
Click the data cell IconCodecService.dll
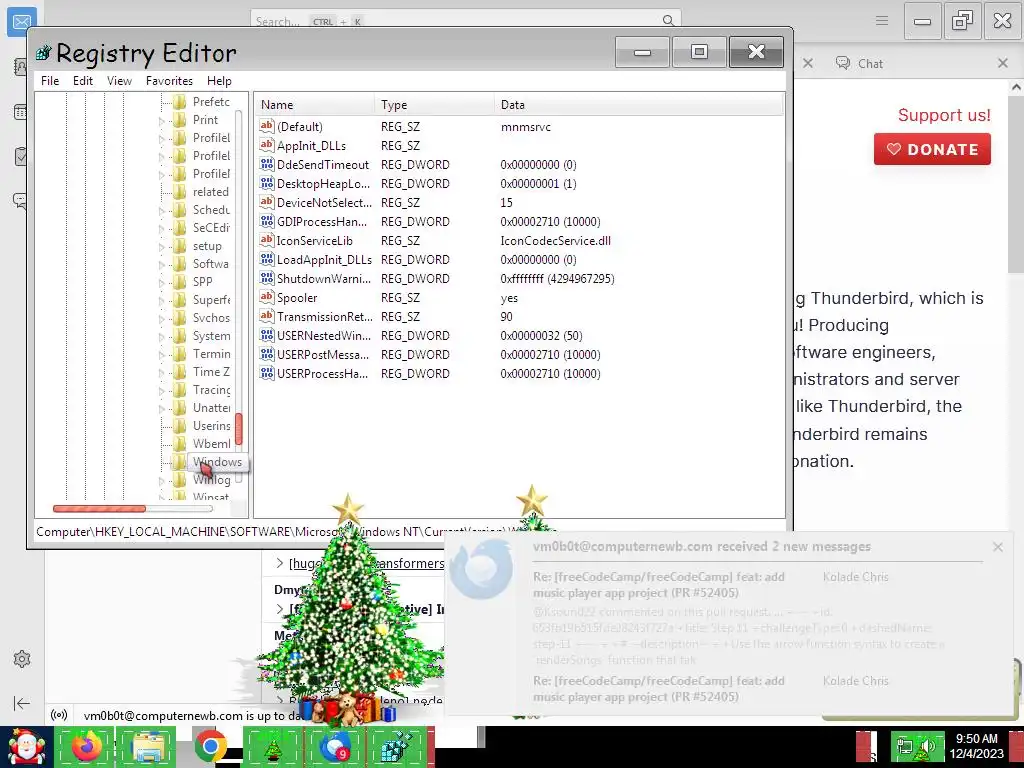click(x=556, y=240)
